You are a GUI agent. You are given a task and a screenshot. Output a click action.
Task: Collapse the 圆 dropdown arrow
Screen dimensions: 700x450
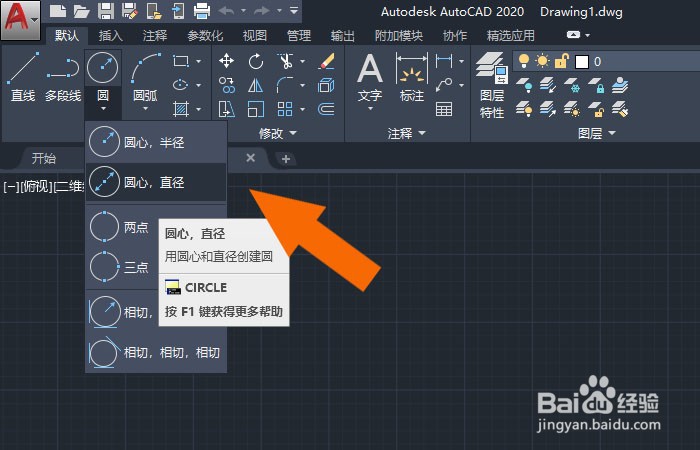[x=103, y=108]
